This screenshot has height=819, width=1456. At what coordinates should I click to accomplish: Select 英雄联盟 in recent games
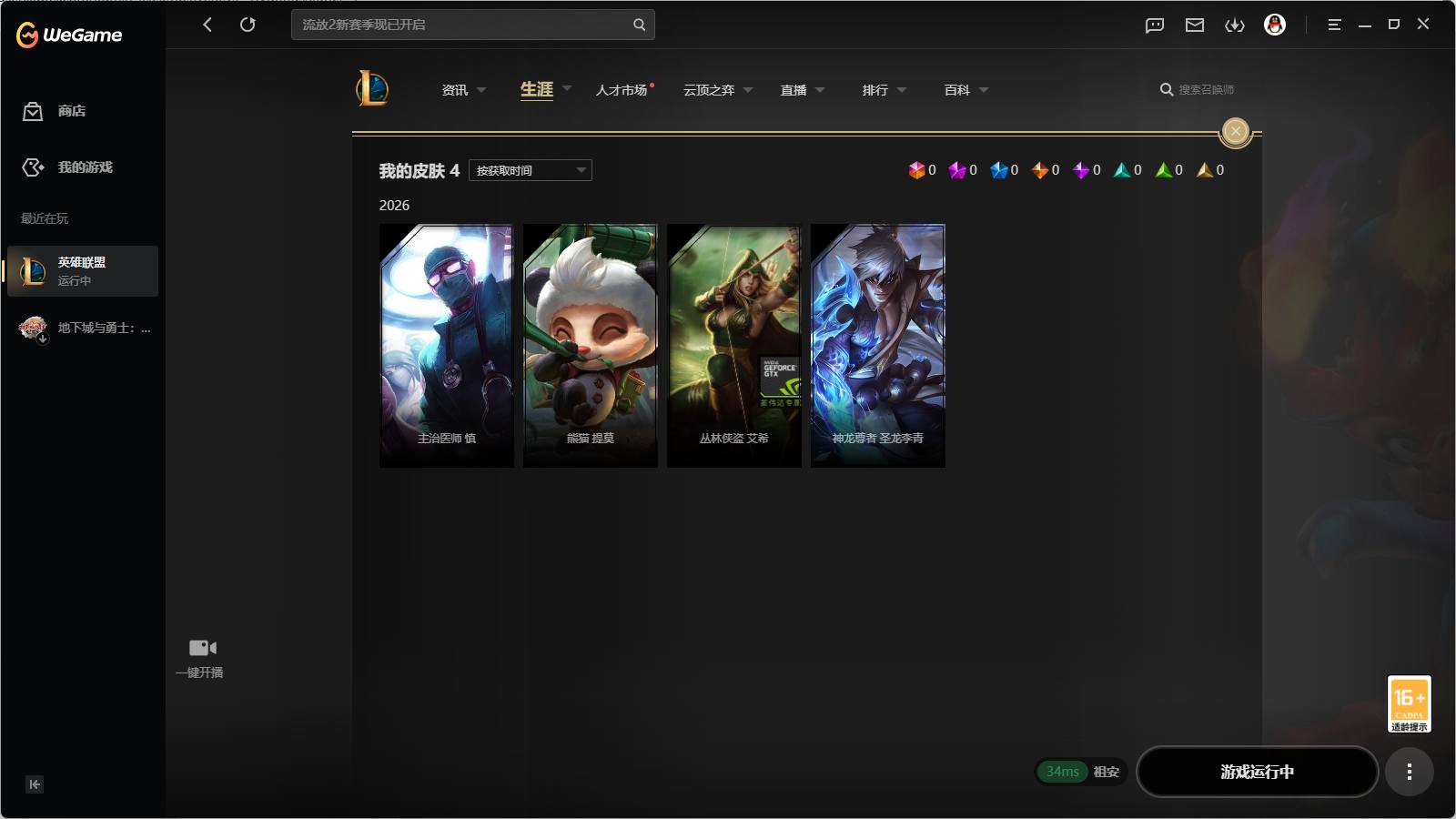(x=83, y=271)
